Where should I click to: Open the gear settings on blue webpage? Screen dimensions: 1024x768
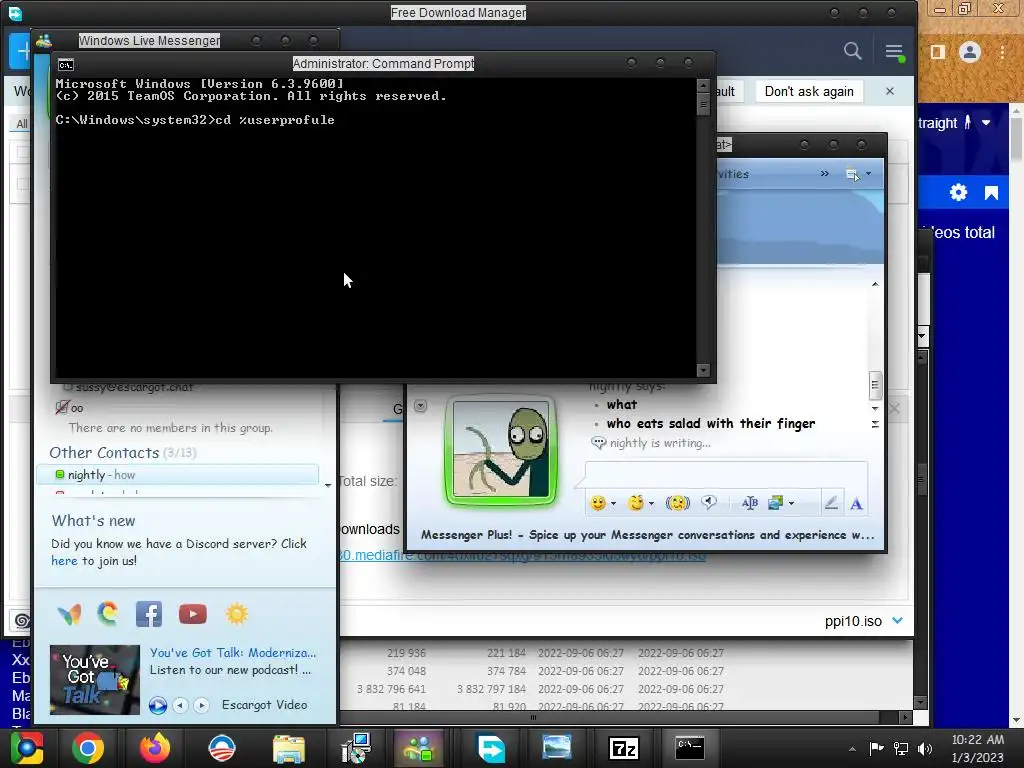958,193
